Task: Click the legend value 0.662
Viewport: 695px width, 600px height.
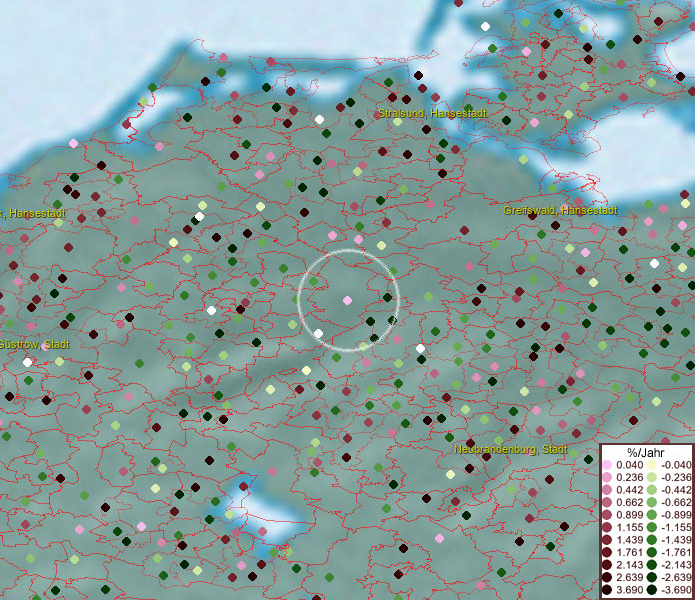Action: pyautogui.click(x=629, y=503)
